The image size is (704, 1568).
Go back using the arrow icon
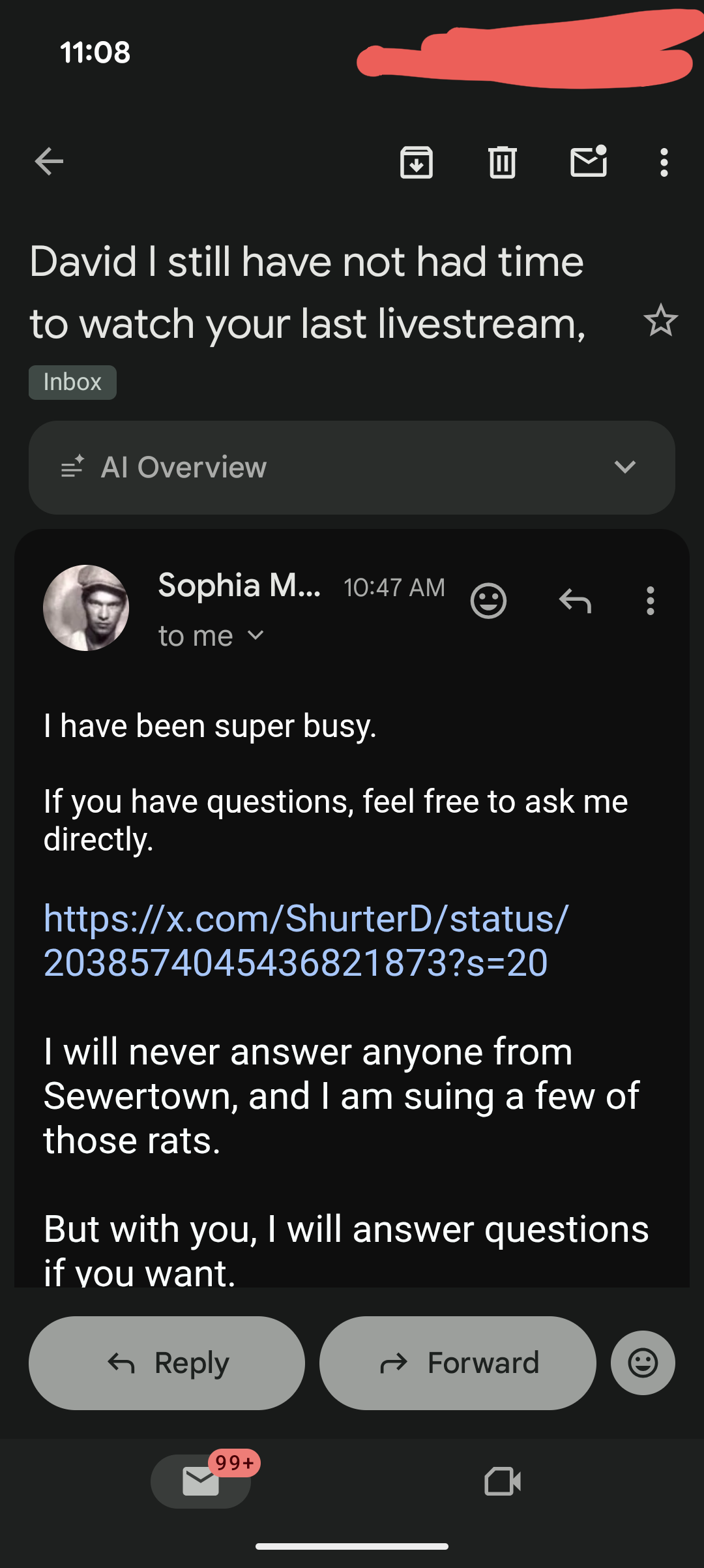[49, 162]
